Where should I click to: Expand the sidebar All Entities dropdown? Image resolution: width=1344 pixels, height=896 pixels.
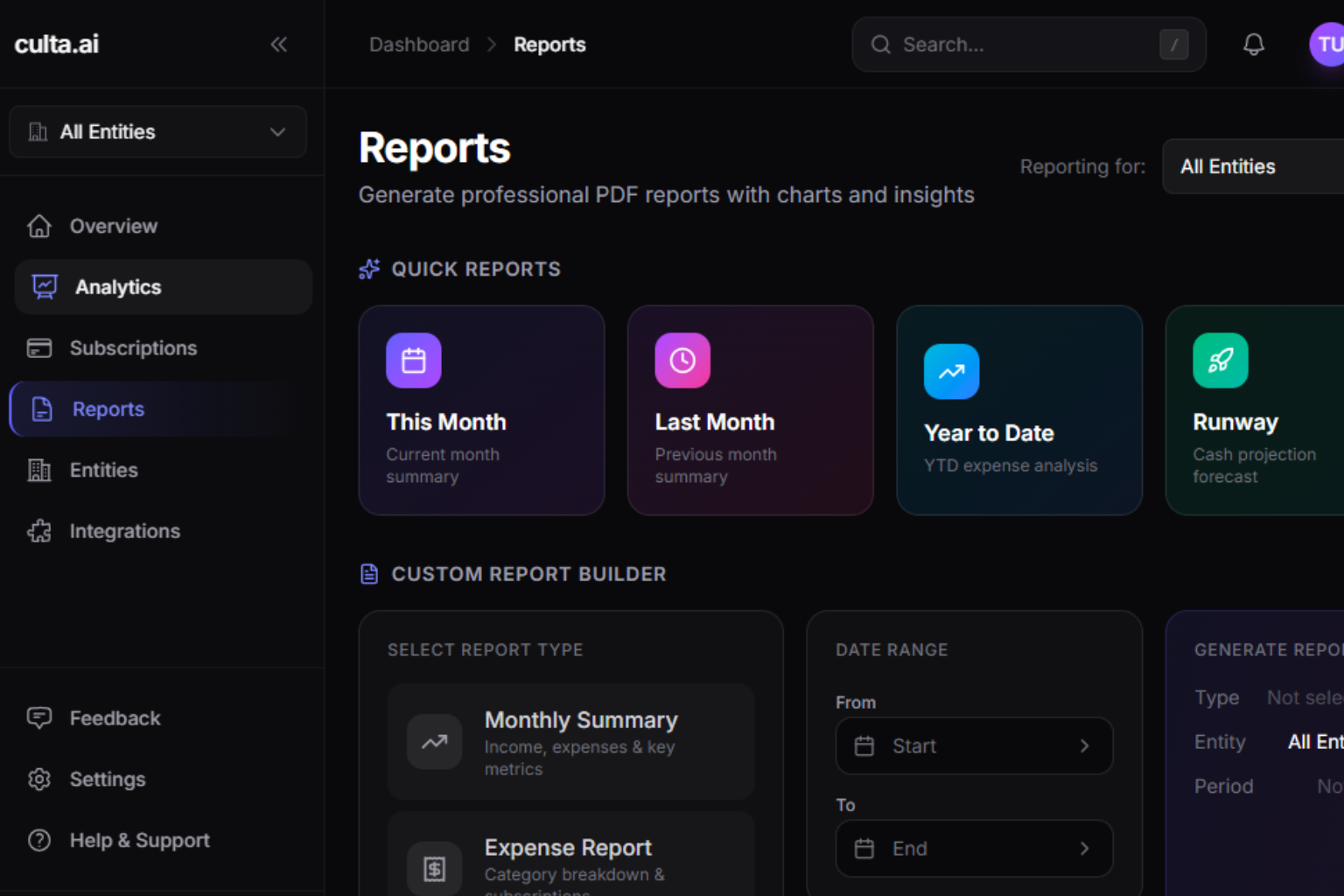[x=158, y=132]
